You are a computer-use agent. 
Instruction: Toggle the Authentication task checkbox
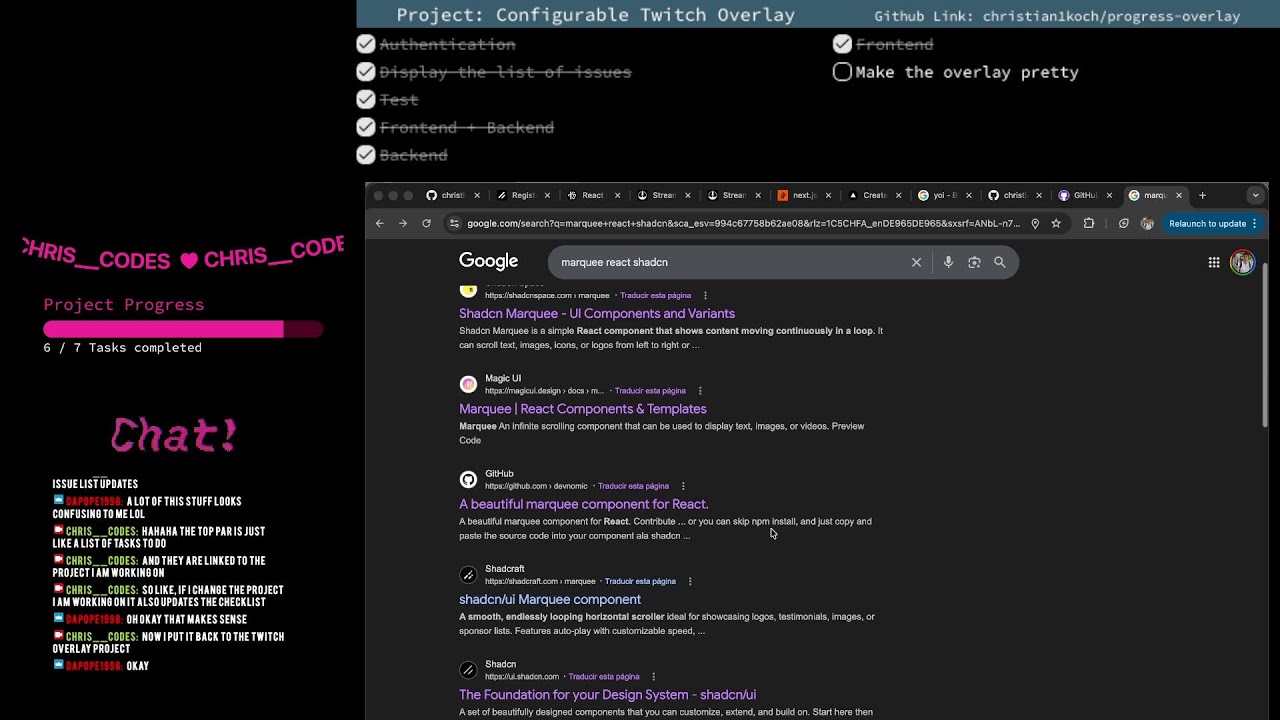coord(366,44)
